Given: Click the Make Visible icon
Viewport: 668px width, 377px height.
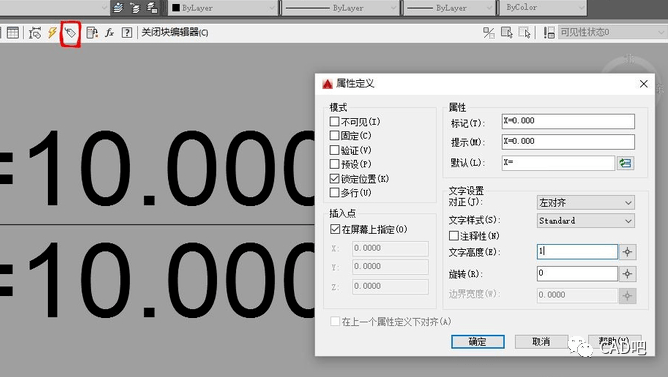Looking at the screenshot, I should coord(507,32).
